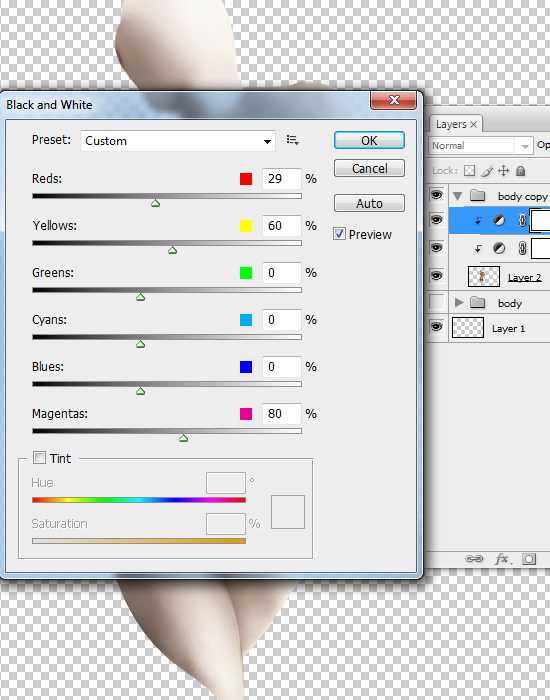550x700 pixels.
Task: Show the body group visibility box
Action: pyautogui.click(x=436, y=302)
